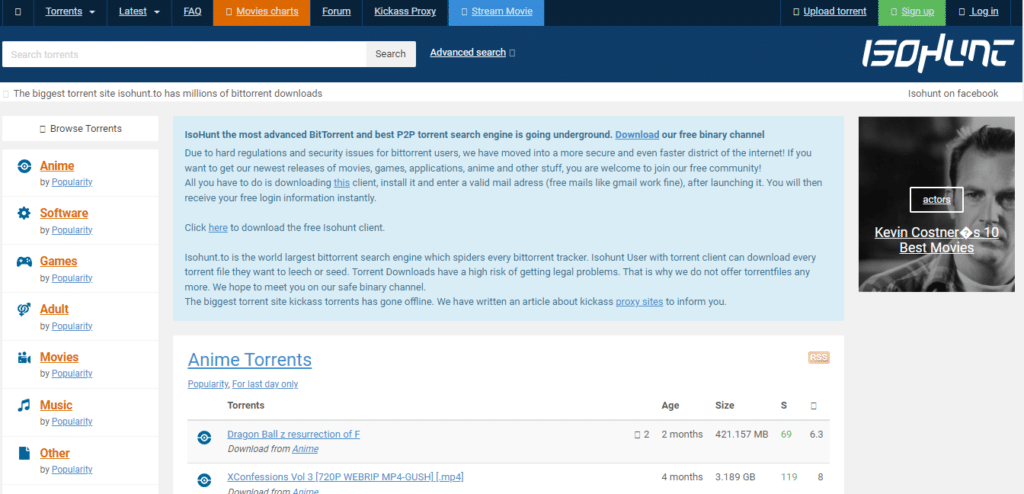Image resolution: width=1024 pixels, height=494 pixels.
Task: Click Popularity link under Adult sidebar
Action: pos(72,326)
